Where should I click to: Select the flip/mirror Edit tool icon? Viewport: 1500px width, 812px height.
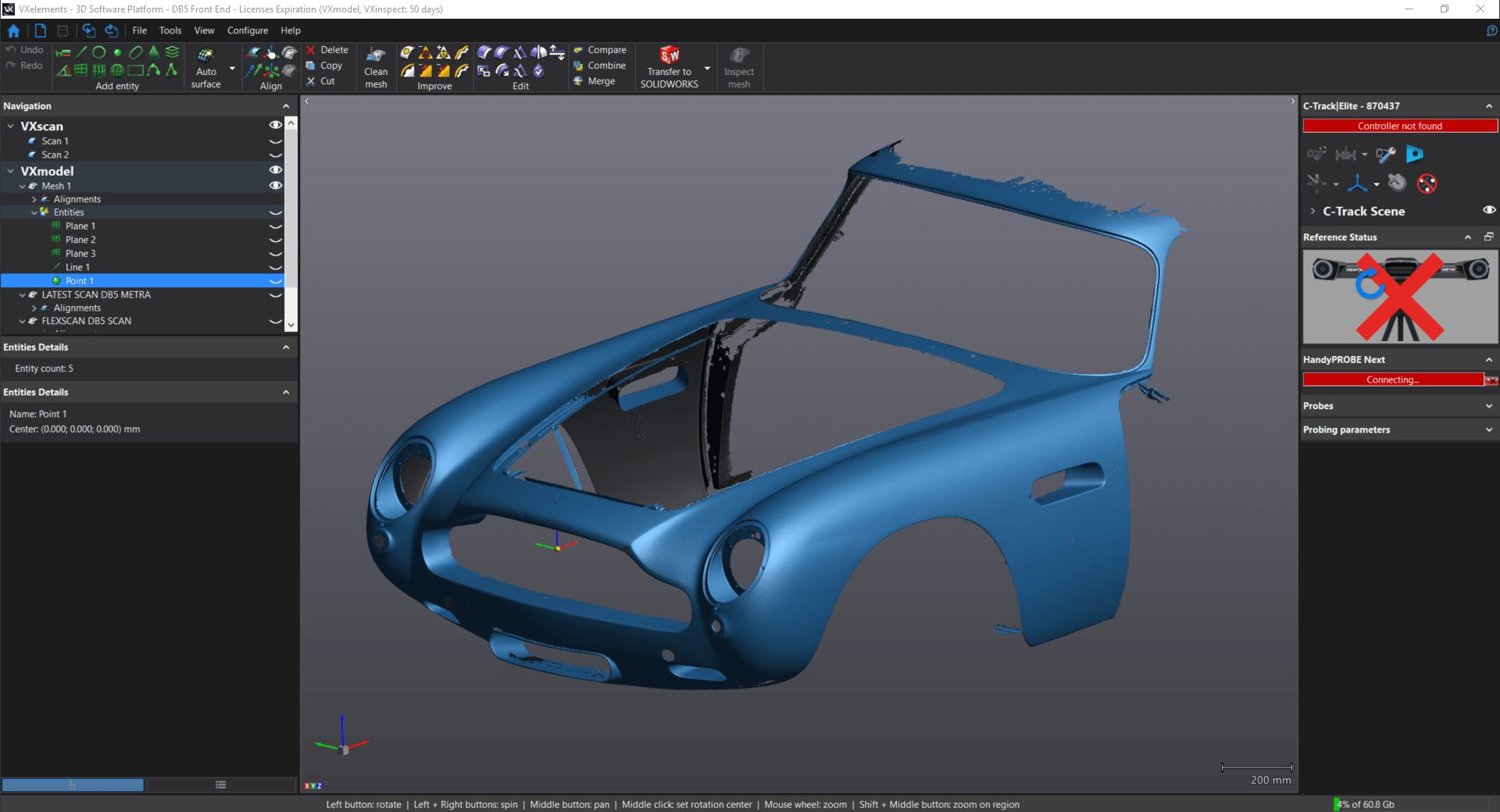pyautogui.click(x=538, y=52)
